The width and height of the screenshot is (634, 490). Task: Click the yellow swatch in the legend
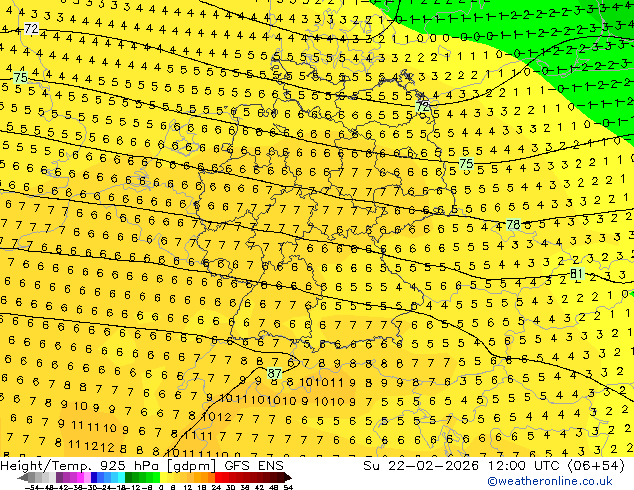(163, 477)
